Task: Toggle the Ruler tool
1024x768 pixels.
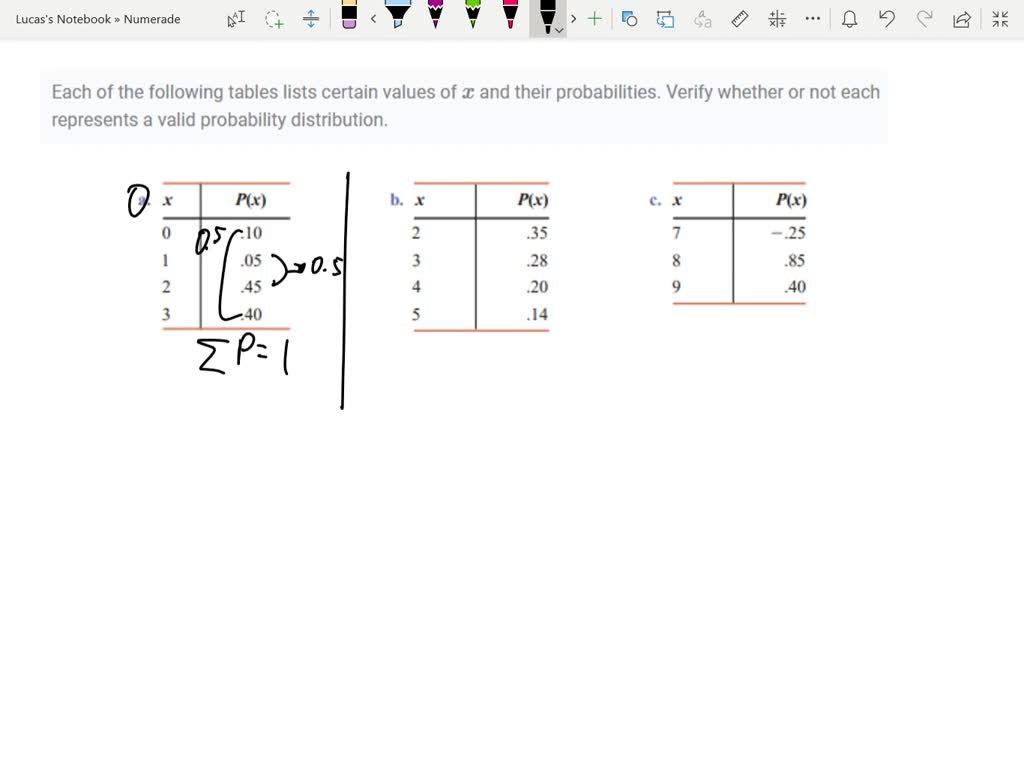Action: [740, 19]
